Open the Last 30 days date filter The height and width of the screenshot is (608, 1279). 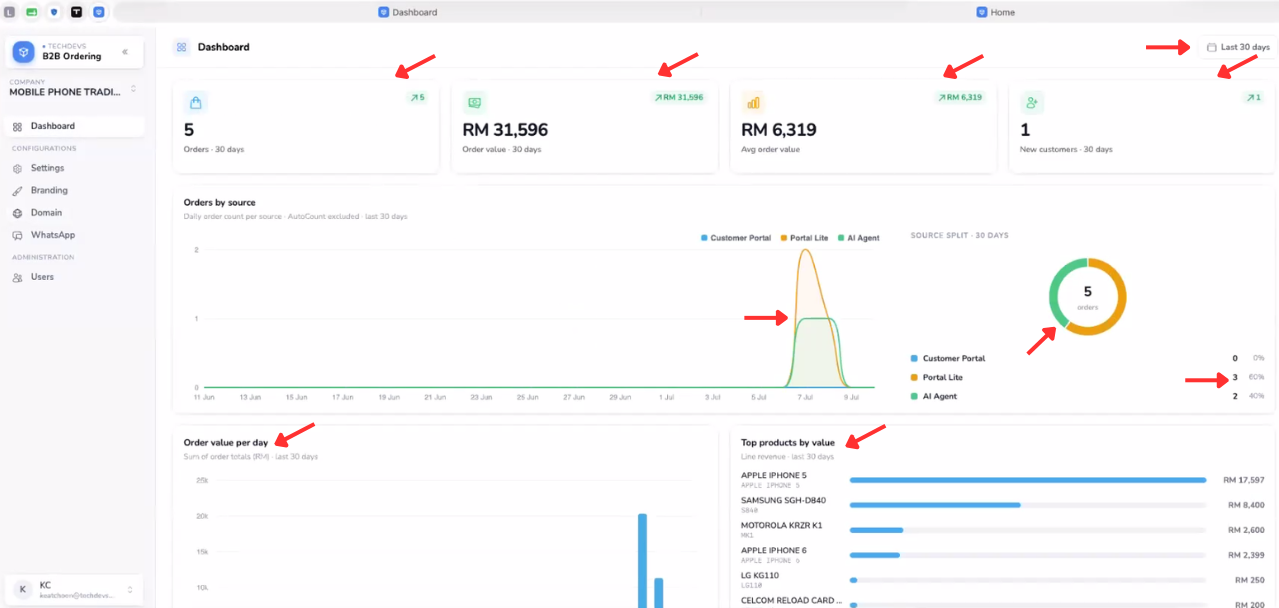coord(1238,47)
